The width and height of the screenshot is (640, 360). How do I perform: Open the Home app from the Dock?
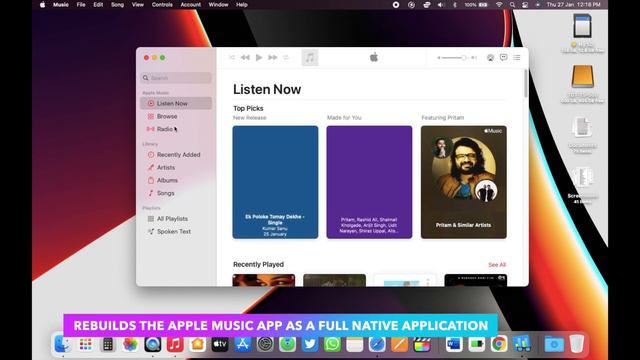[198, 344]
